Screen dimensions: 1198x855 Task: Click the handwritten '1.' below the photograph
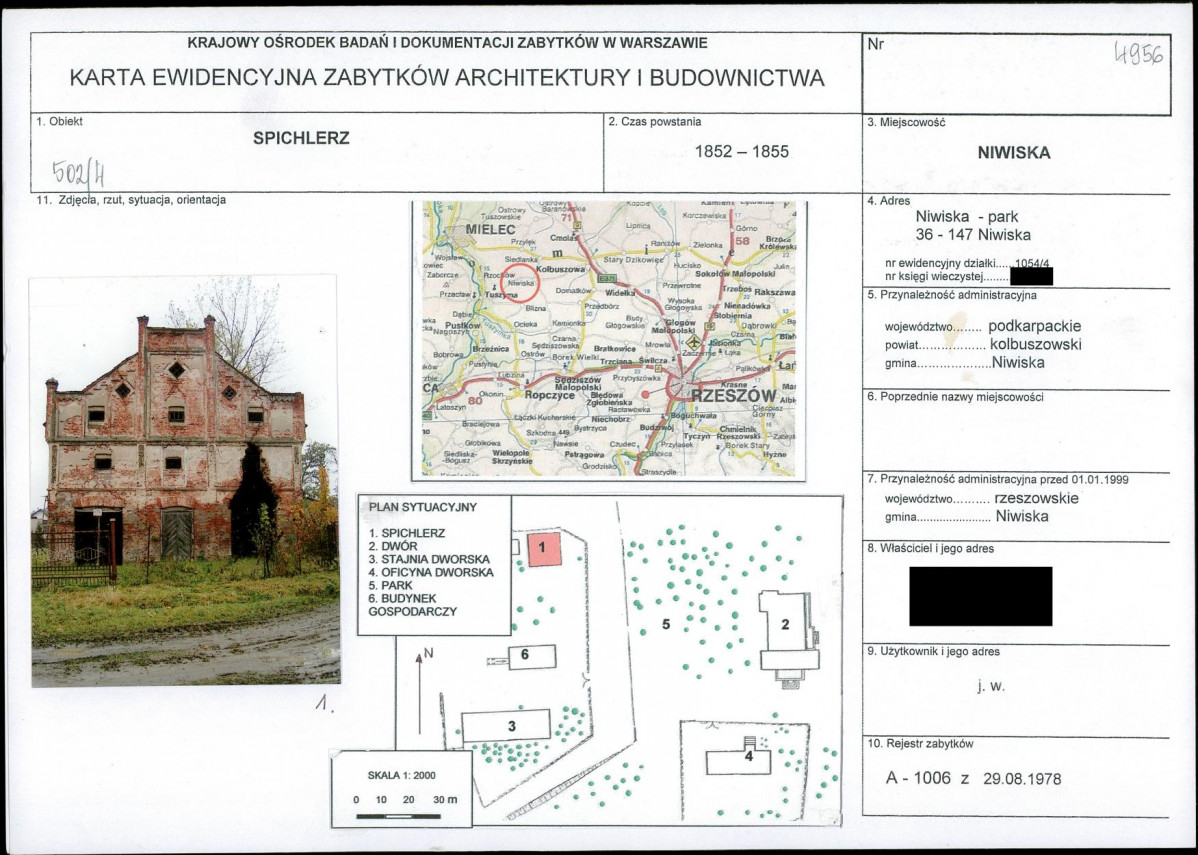click(324, 704)
